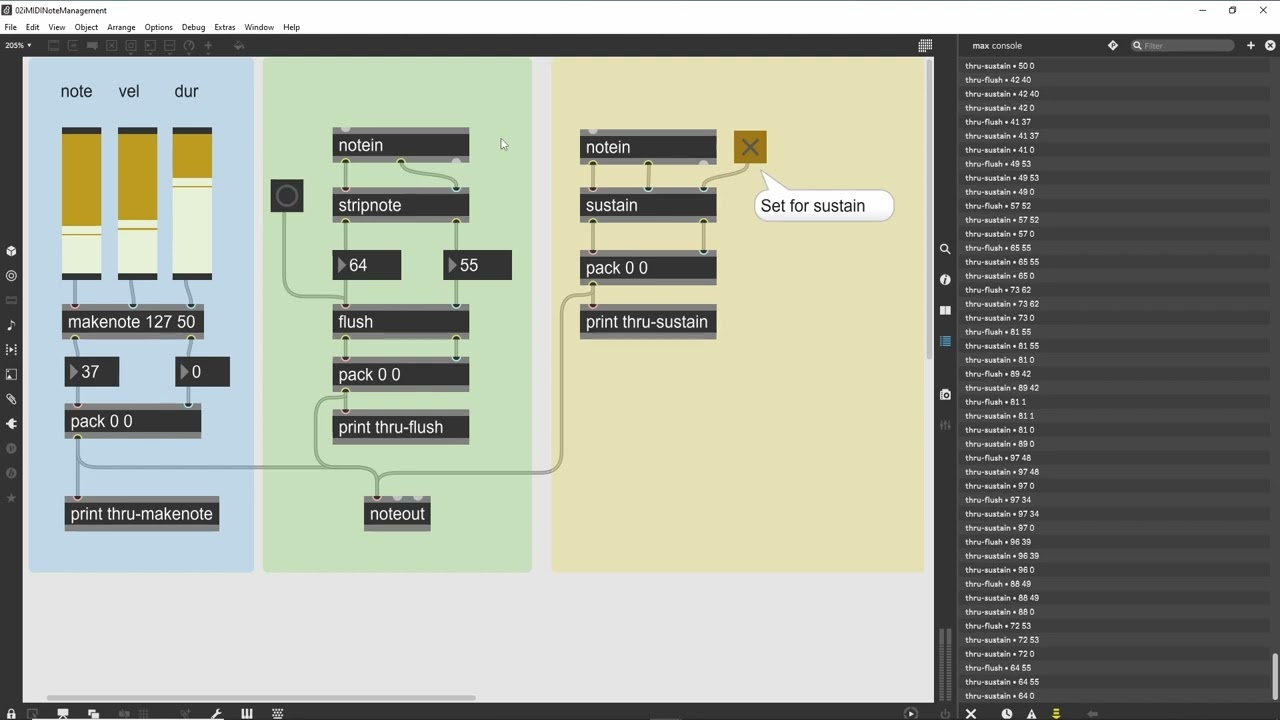Click the noteout object
The height and width of the screenshot is (720, 1280).
point(397,514)
